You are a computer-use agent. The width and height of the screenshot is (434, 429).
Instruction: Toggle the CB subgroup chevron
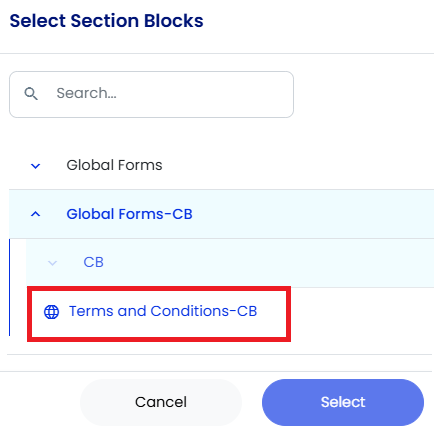point(52,263)
